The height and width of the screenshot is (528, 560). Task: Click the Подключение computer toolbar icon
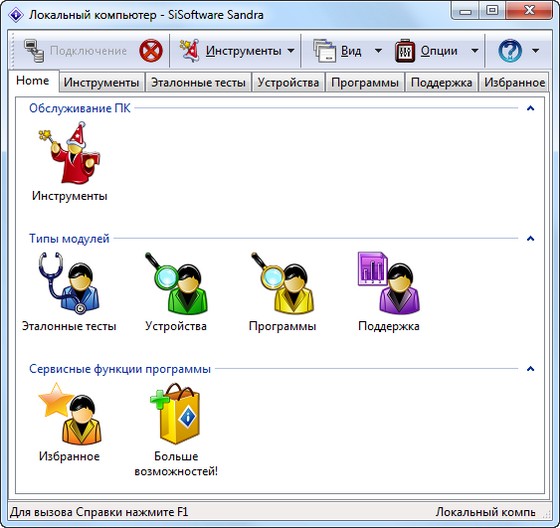point(34,51)
